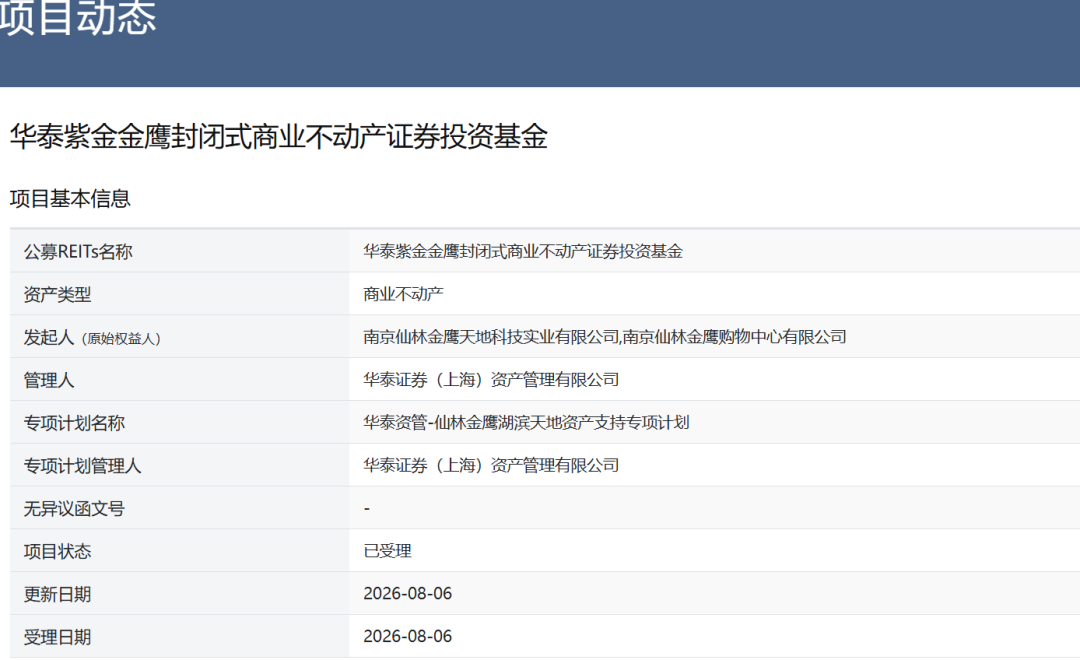Select the 受理日期 date 2026-08-06
The height and width of the screenshot is (660, 1080).
click(x=408, y=637)
